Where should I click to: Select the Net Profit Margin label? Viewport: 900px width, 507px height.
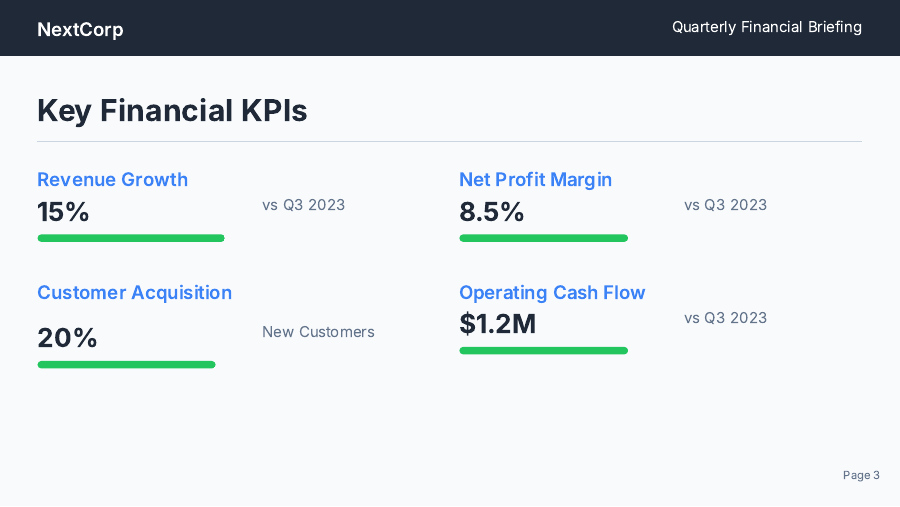point(535,179)
